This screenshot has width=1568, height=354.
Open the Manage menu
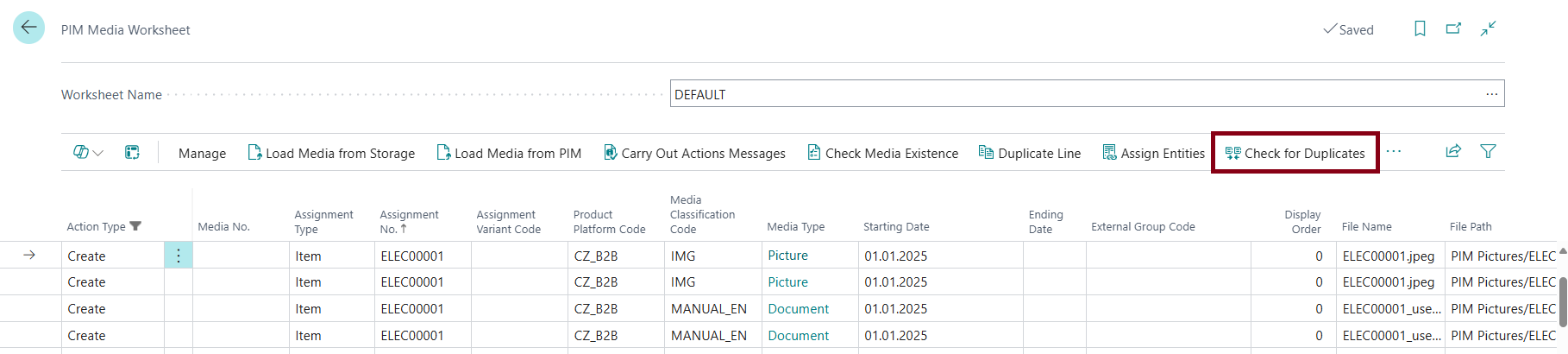202,153
